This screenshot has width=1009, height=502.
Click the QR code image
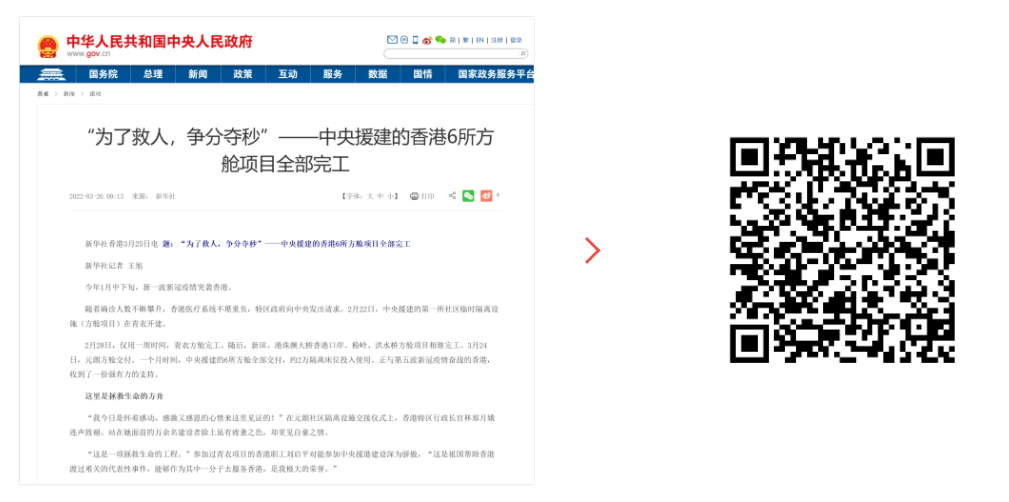tap(842, 250)
